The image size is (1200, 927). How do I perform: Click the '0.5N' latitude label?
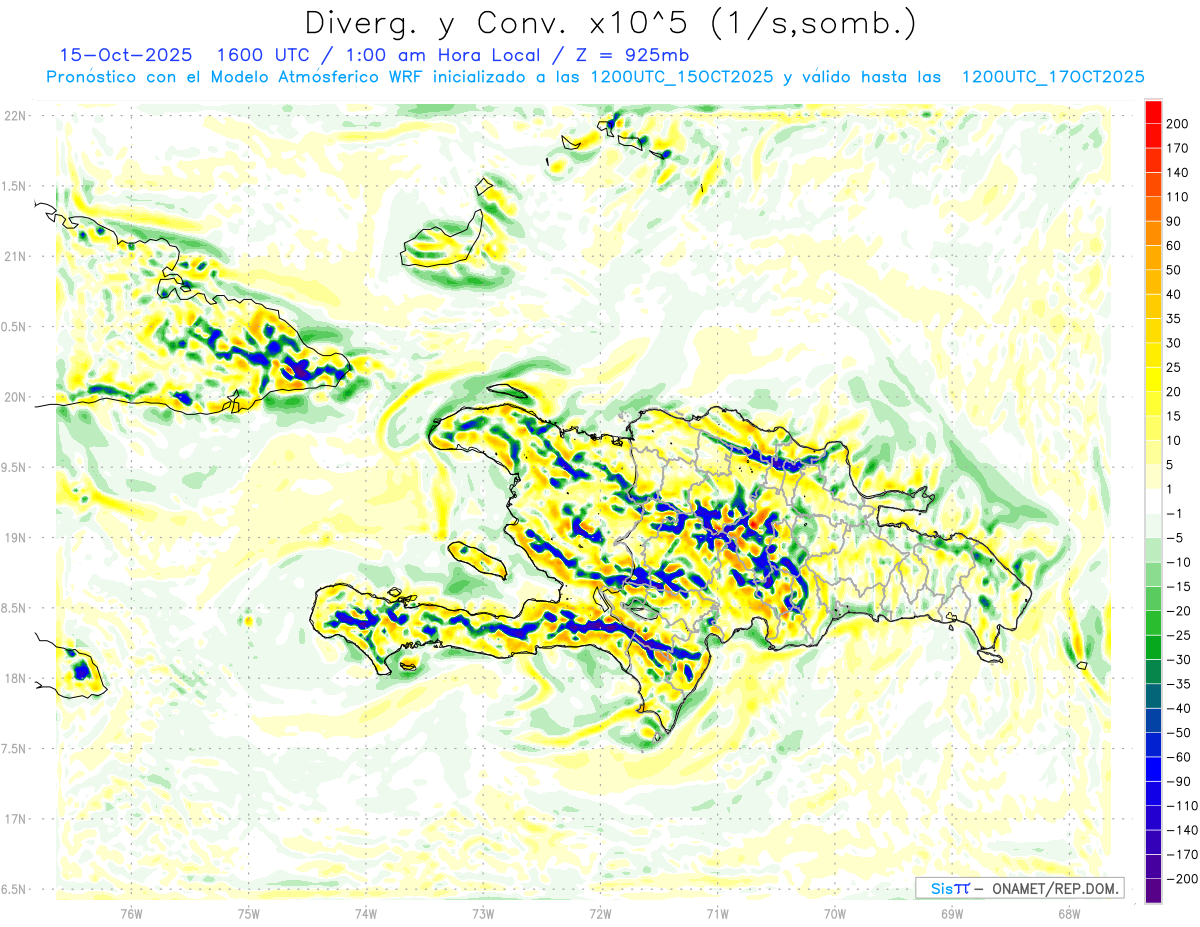click(14, 327)
